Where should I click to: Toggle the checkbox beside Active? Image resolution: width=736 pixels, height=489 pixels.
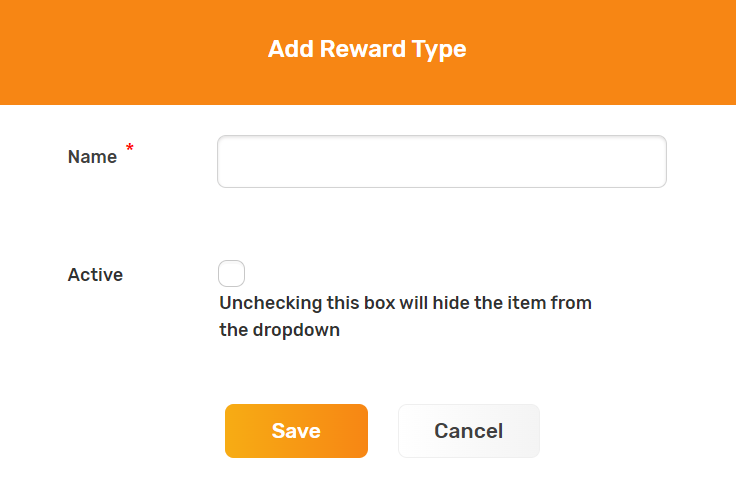[x=231, y=274]
